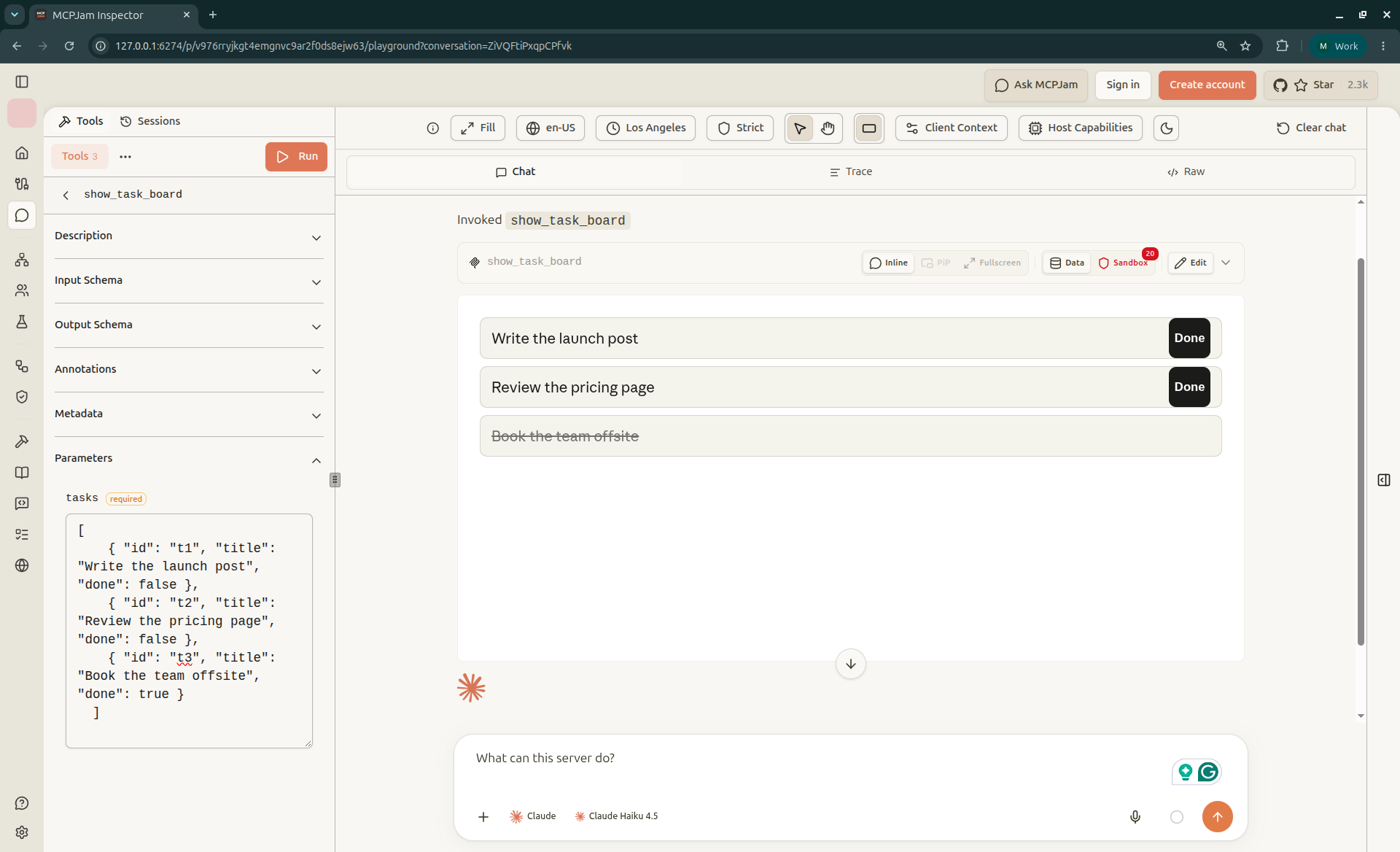The image size is (1400, 852).
Task: Click the device frame rectangle icon
Action: click(x=869, y=128)
